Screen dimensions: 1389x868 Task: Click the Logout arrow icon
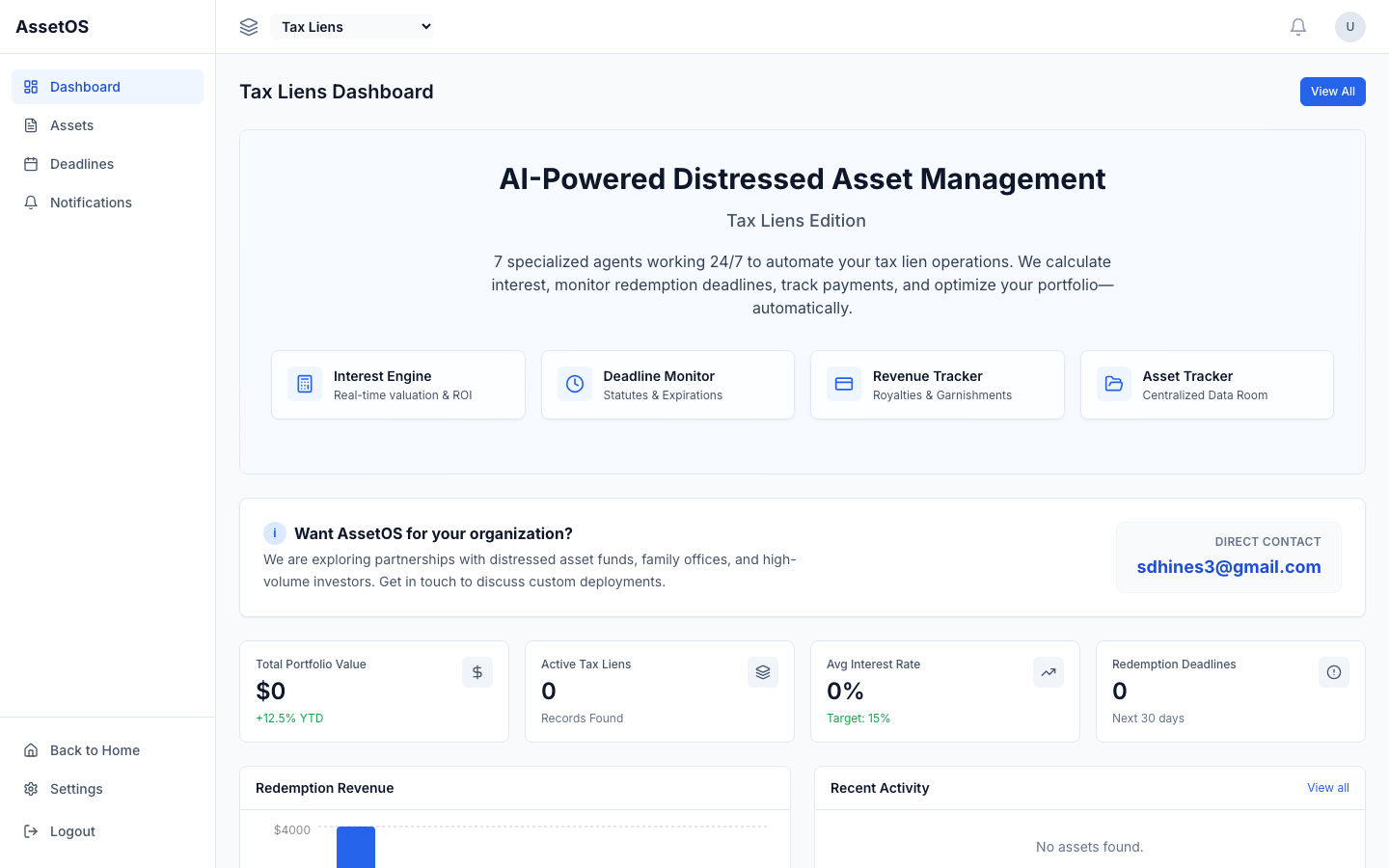coord(31,831)
